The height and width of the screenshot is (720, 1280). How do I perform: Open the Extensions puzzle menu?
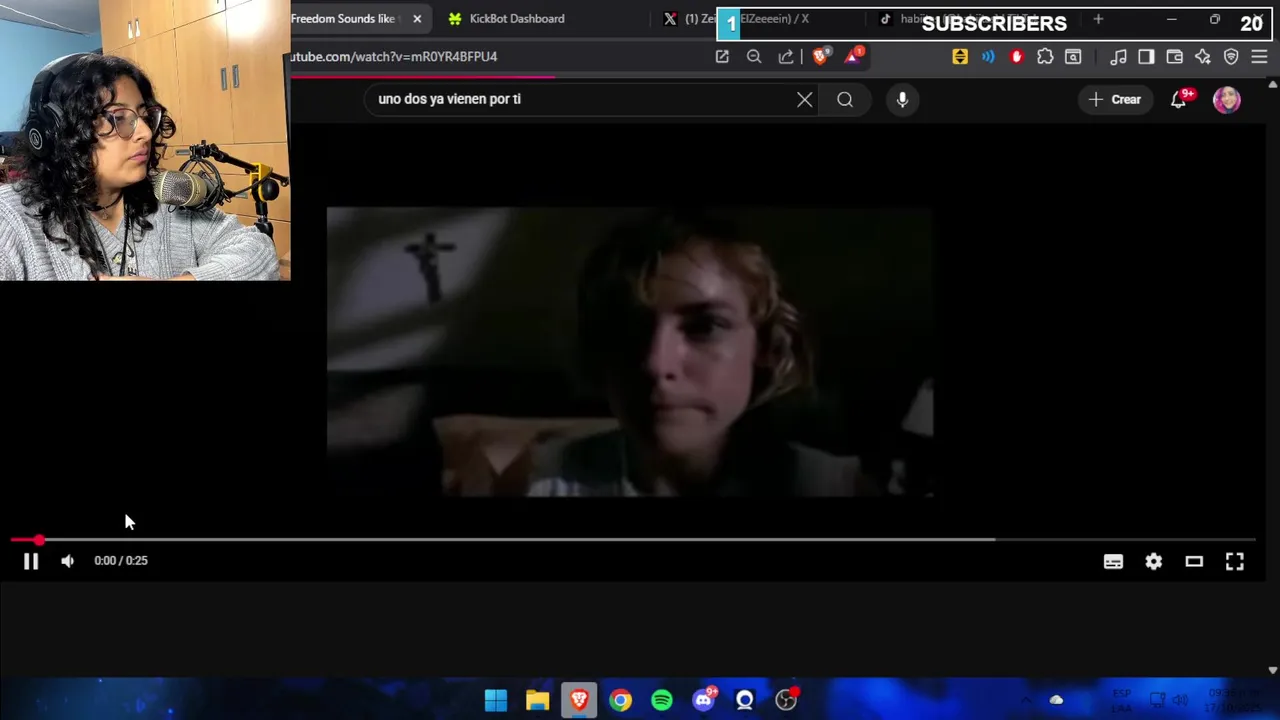[x=1045, y=57]
